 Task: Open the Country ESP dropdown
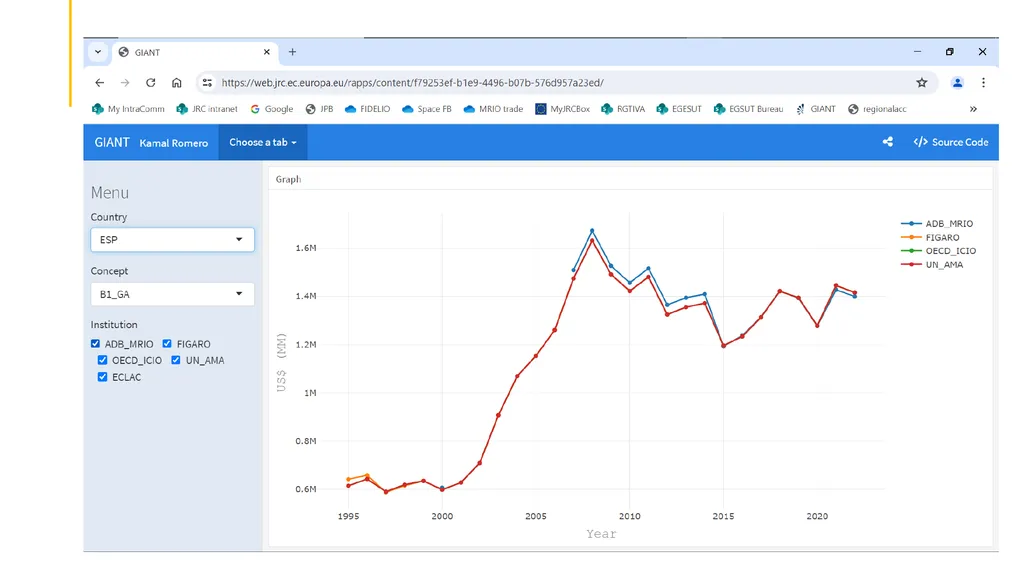click(x=172, y=240)
